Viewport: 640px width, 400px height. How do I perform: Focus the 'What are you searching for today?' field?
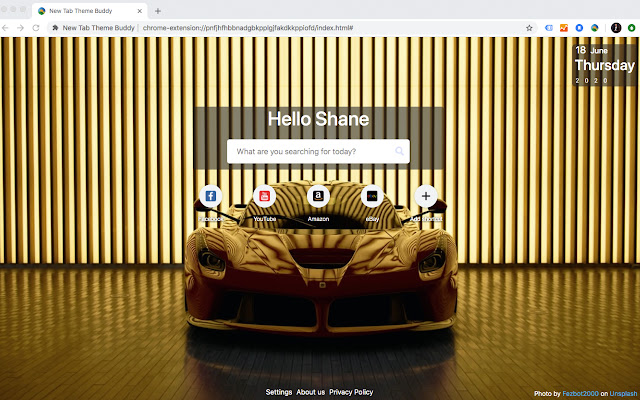coord(318,151)
